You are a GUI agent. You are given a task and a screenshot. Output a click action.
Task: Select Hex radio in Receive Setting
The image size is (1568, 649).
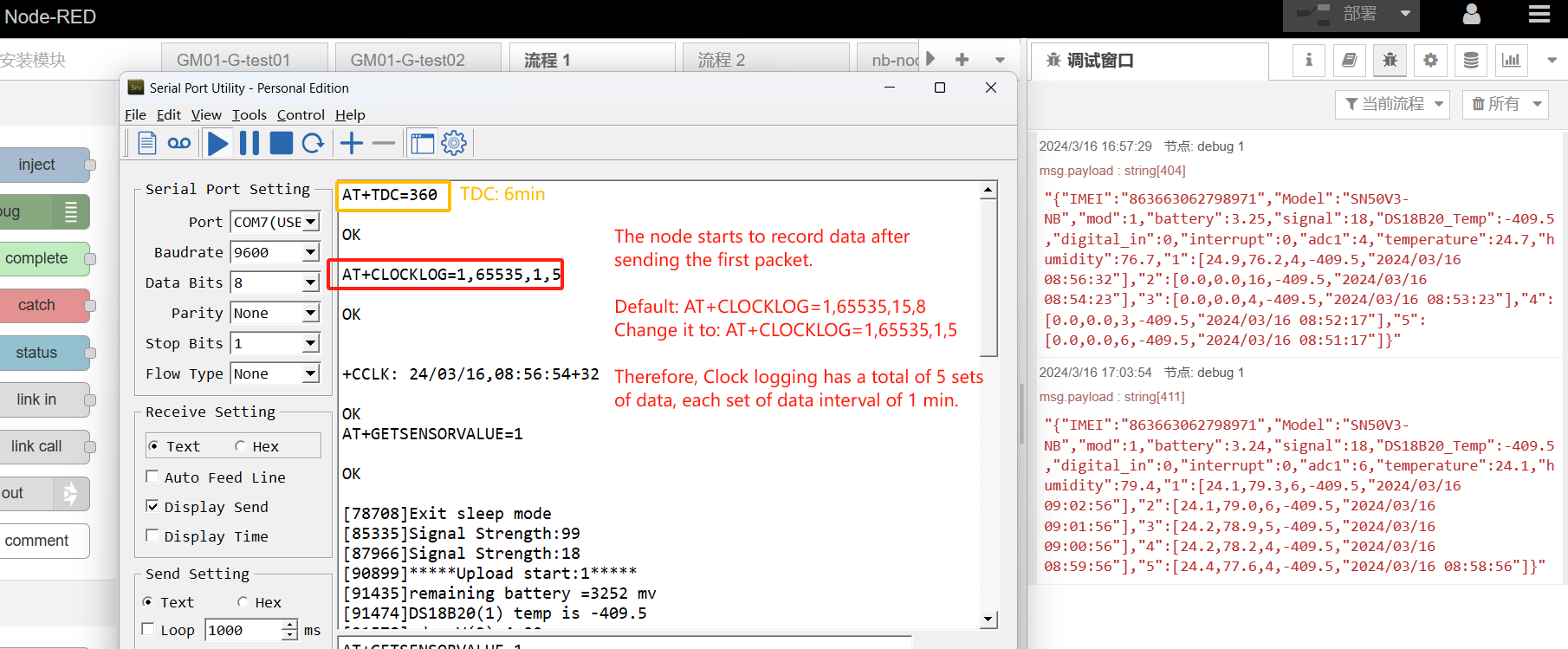tap(240, 446)
